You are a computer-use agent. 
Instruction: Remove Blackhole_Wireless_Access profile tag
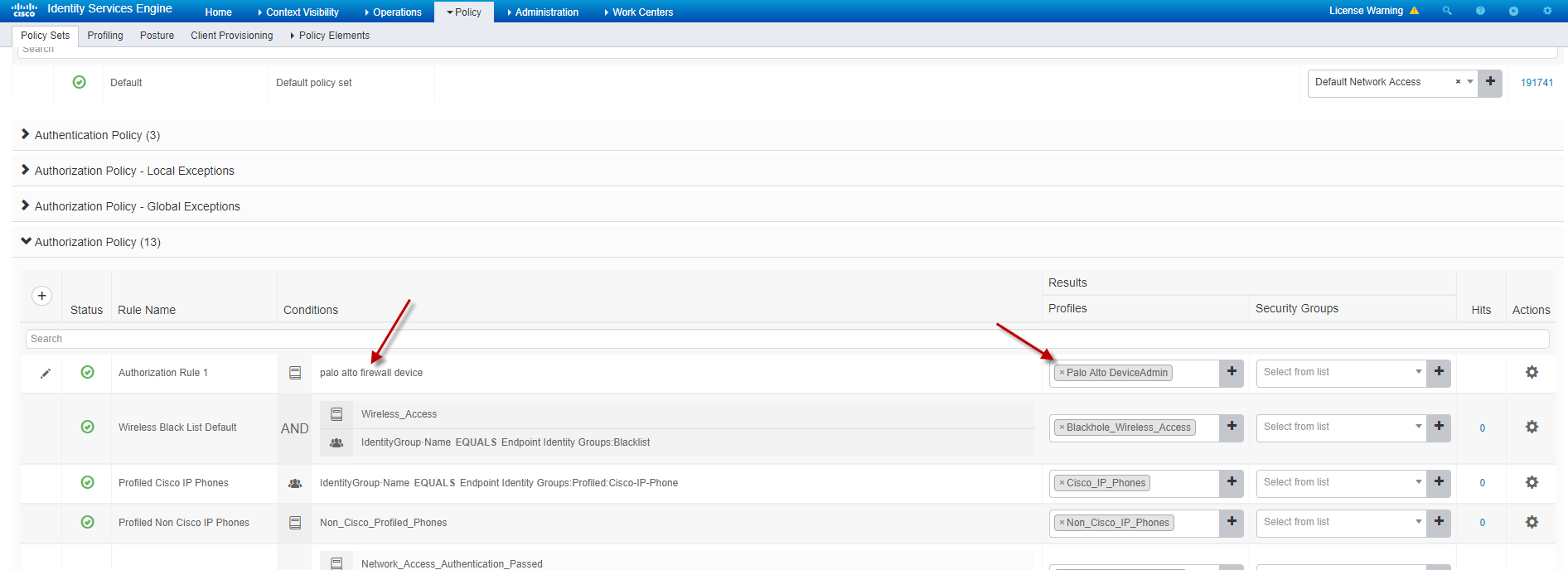click(1062, 427)
